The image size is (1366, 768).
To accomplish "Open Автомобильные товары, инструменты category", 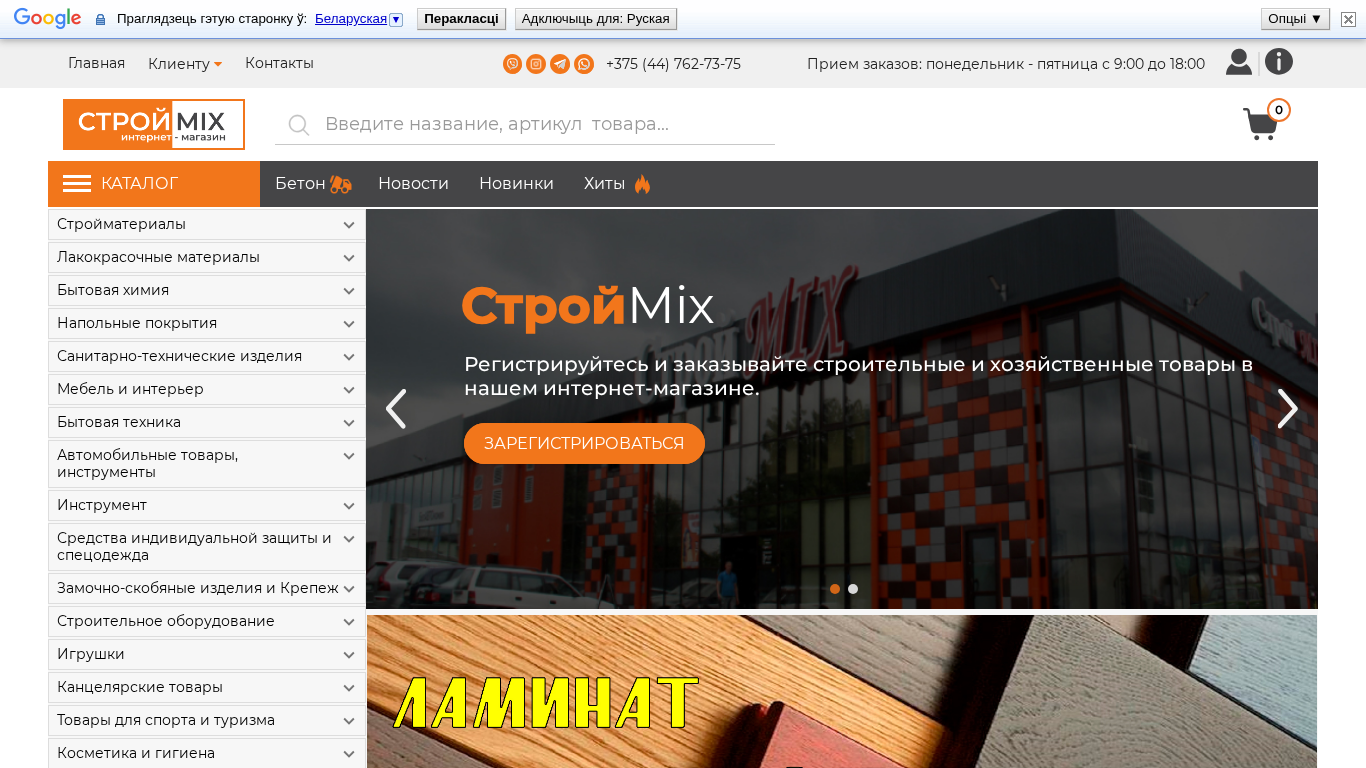I will click(207, 464).
